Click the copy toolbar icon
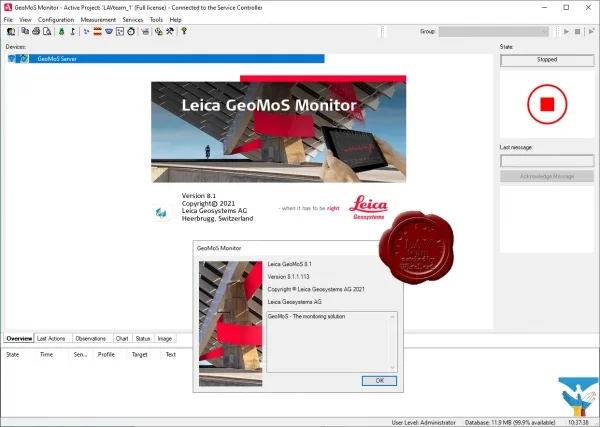This screenshot has width=600, height=427. coord(25,31)
